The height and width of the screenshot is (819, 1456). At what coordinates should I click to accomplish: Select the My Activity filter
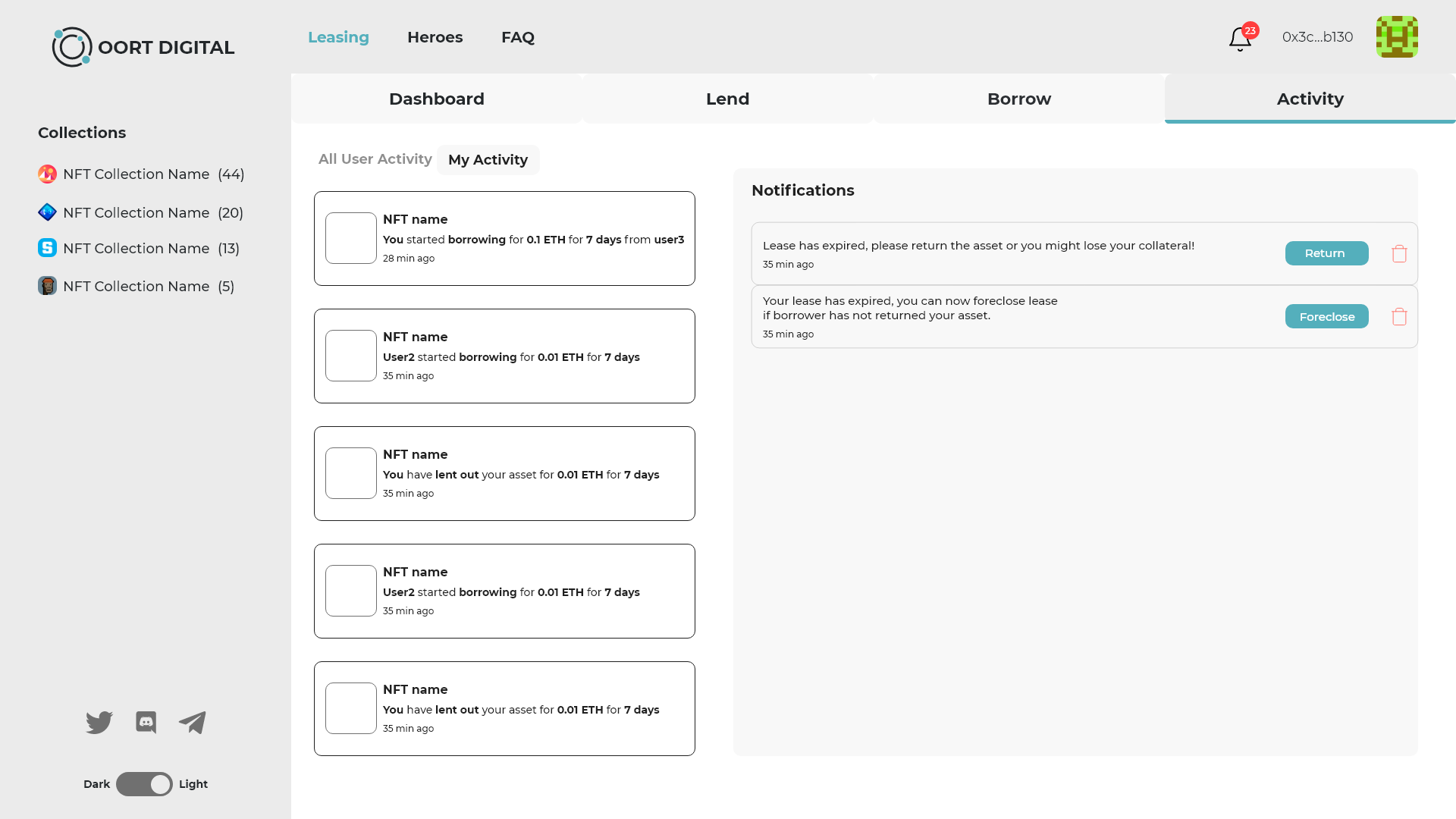[x=488, y=160]
